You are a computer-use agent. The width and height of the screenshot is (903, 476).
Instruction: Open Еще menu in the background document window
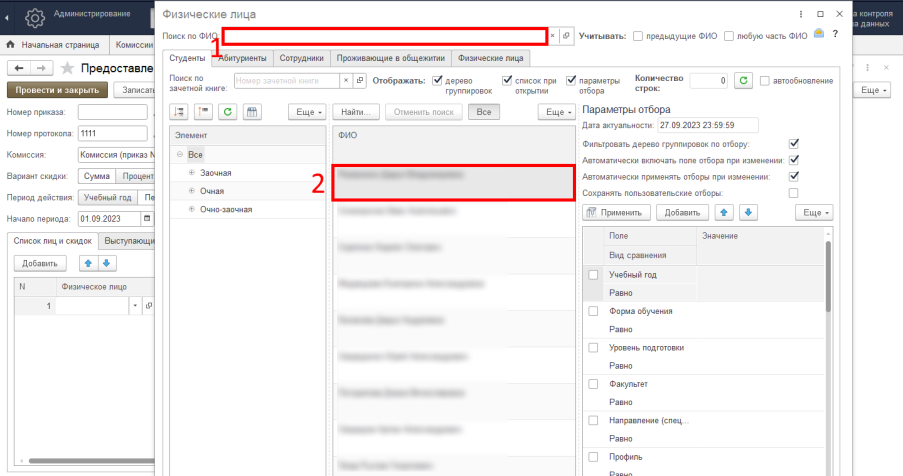click(874, 90)
